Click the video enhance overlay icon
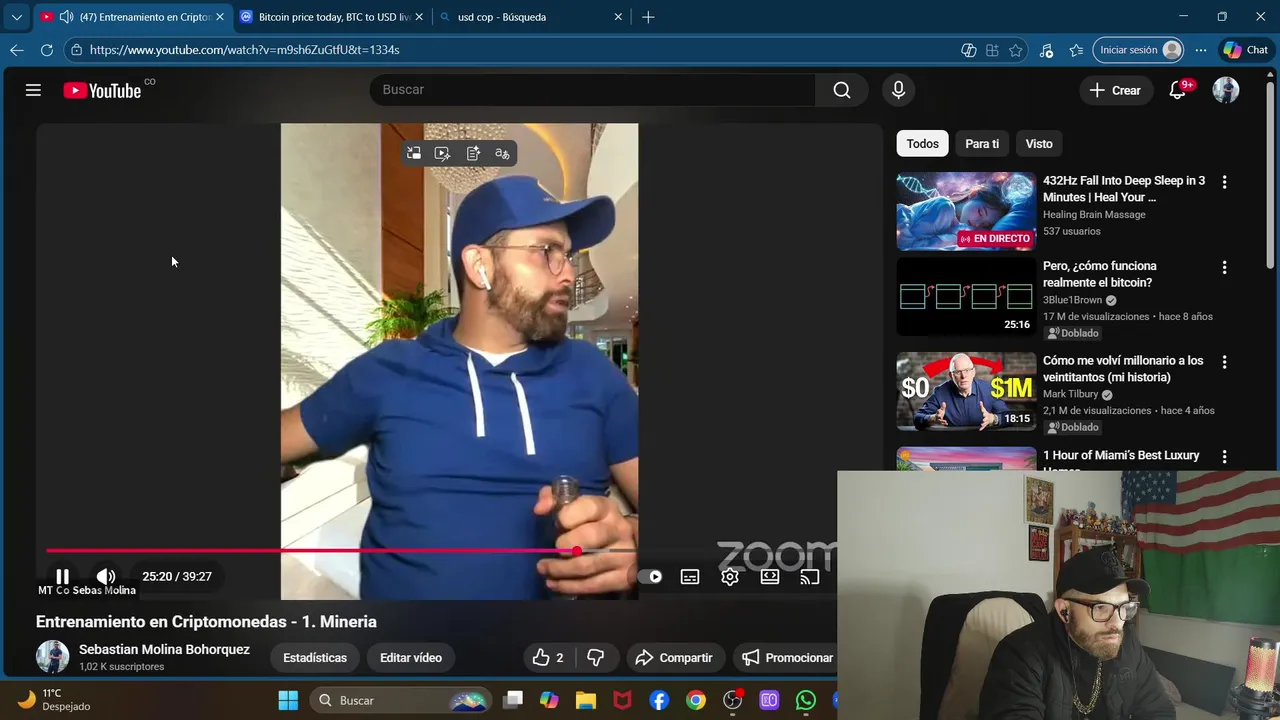Screen dimensions: 1280x720 (x=443, y=153)
